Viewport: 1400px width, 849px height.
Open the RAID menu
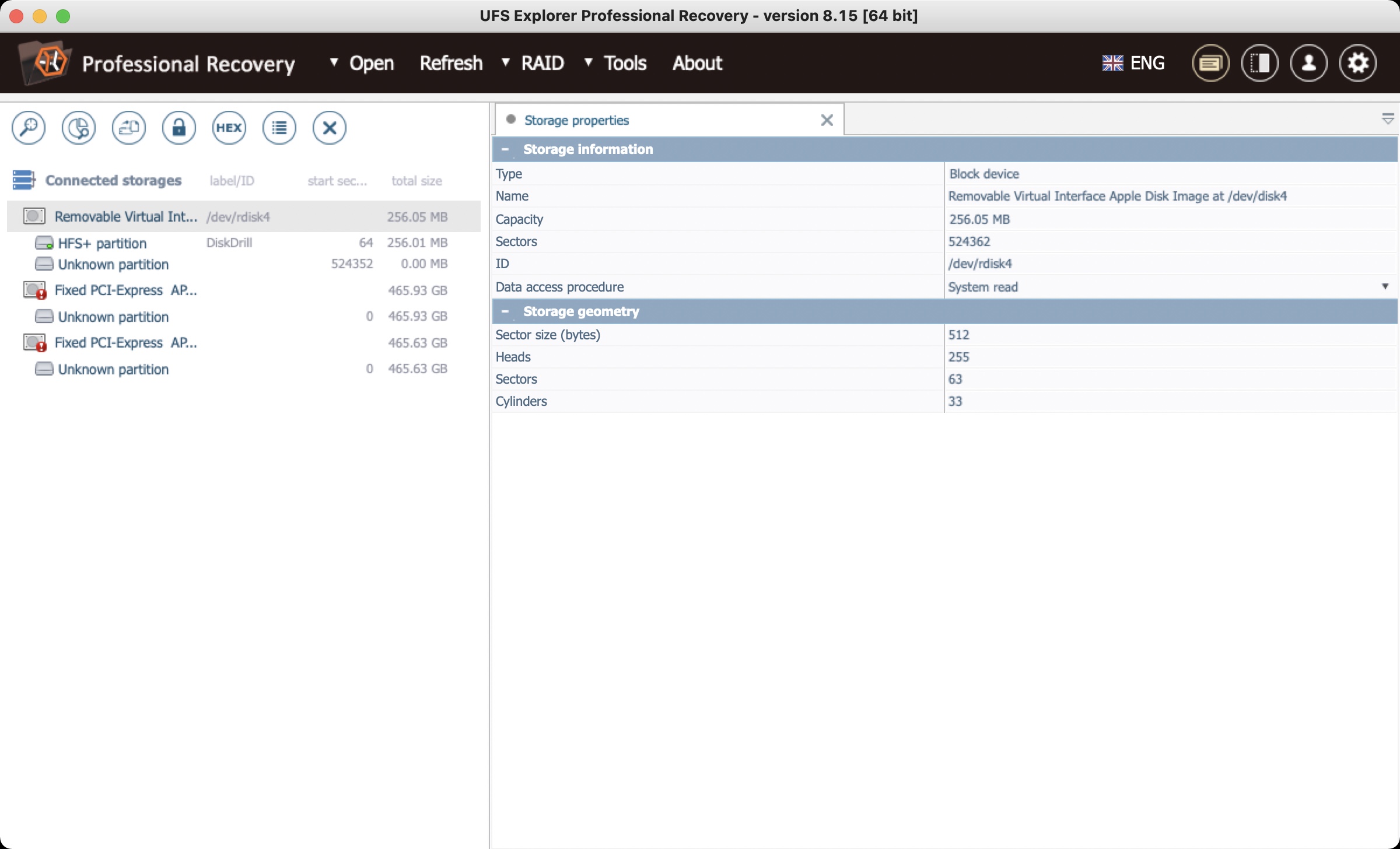coord(540,62)
